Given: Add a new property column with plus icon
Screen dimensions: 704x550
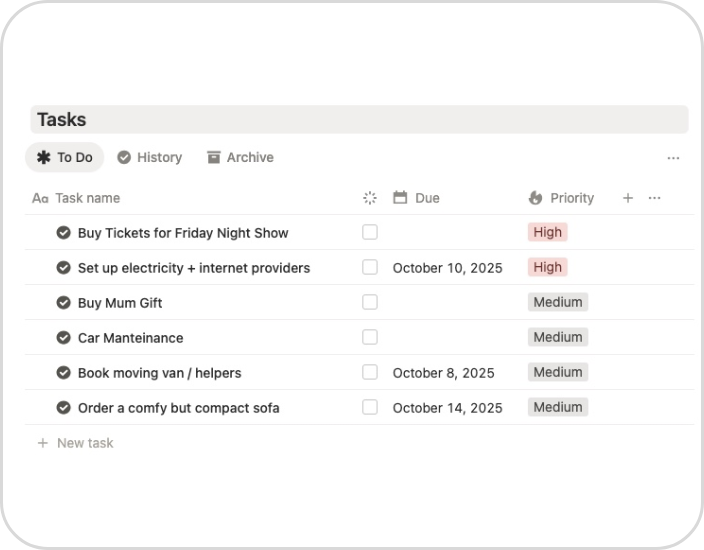Looking at the screenshot, I should 628,198.
